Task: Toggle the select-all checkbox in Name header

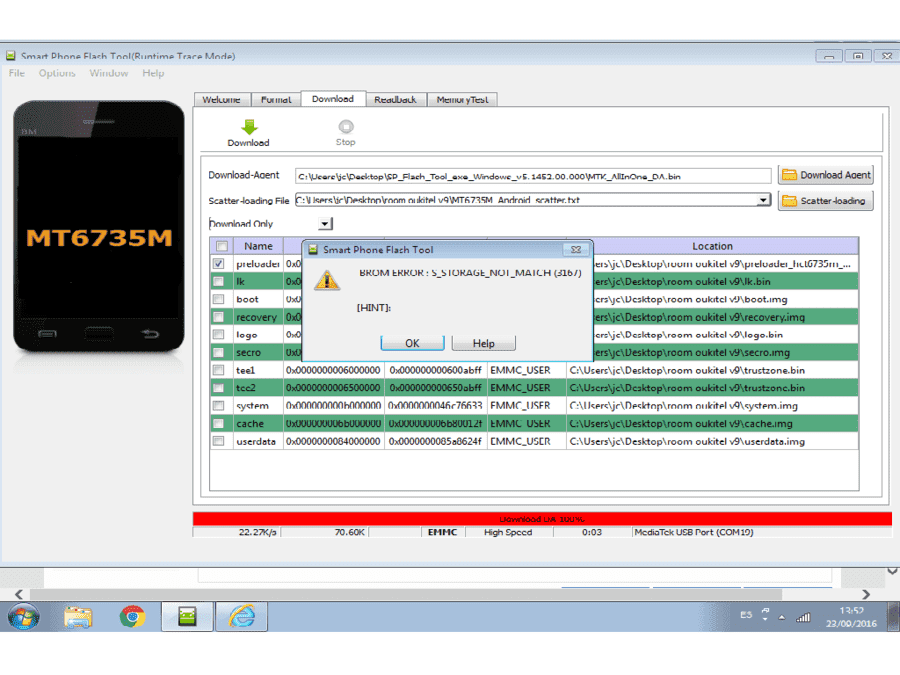Action: pyautogui.click(x=222, y=246)
